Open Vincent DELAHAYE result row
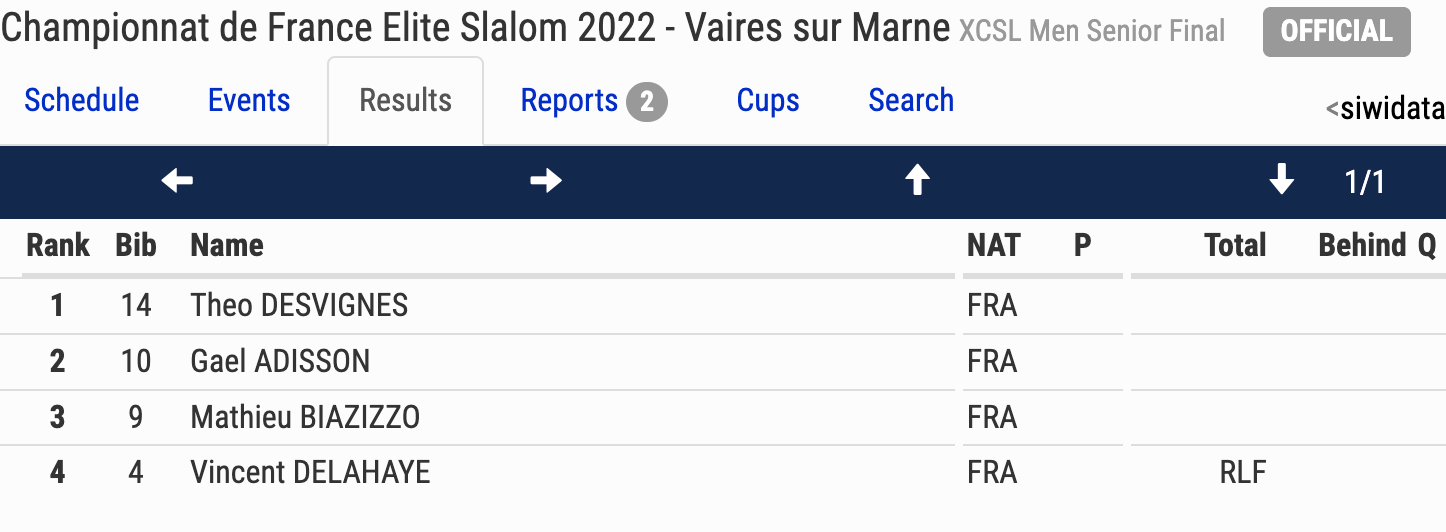Viewport: 1446px width, 532px height. coord(723,472)
